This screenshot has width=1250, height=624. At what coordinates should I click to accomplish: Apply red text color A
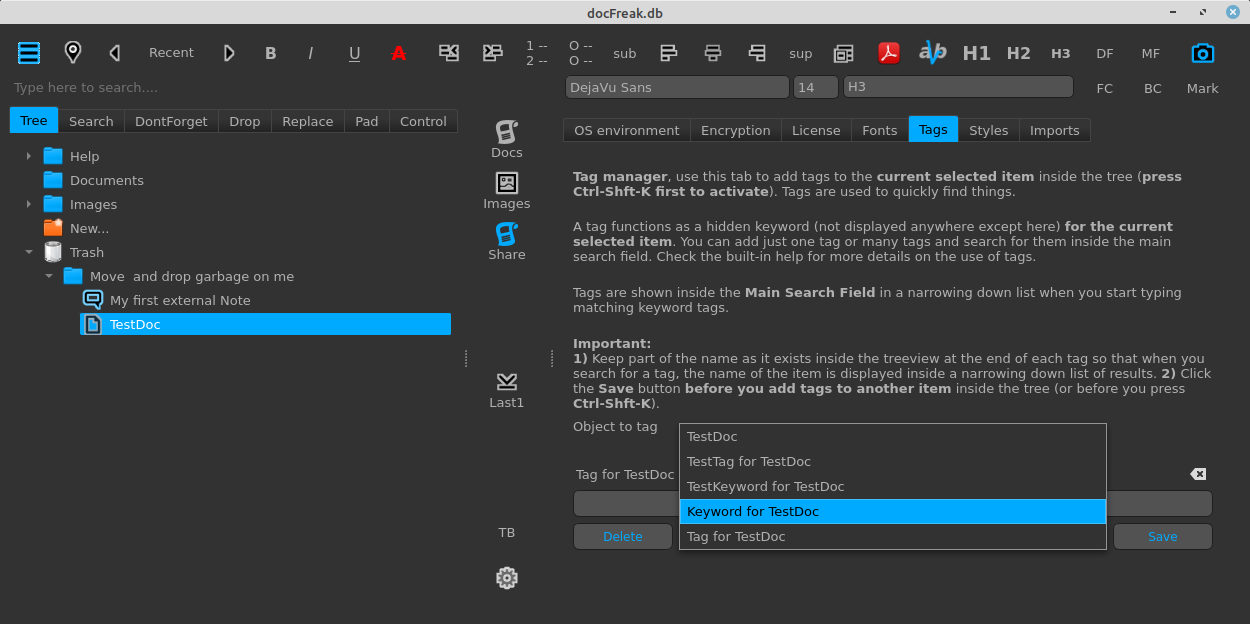pyautogui.click(x=398, y=54)
